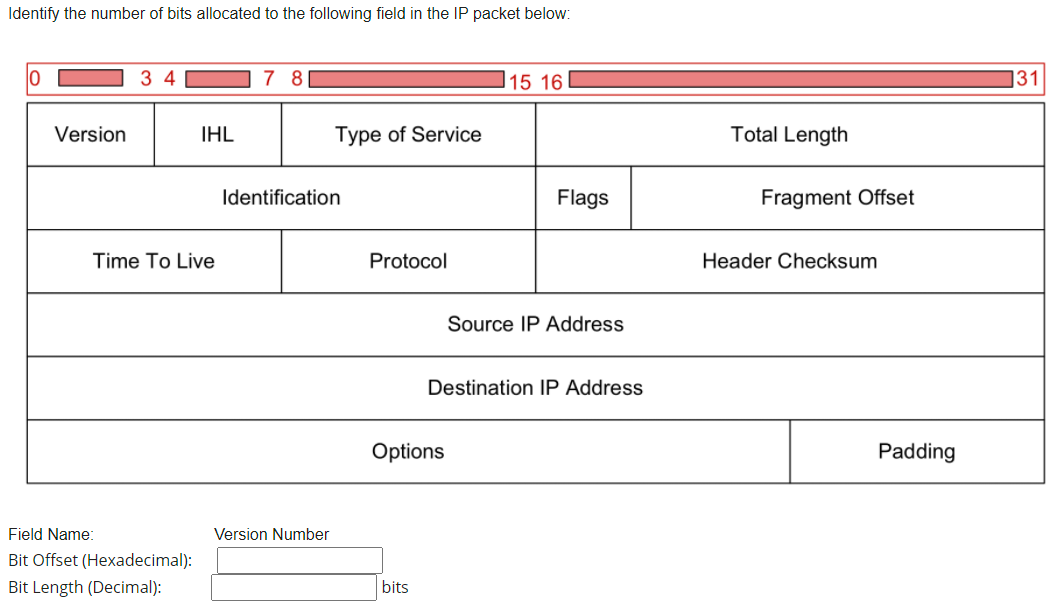Click the bit number 31 in ruler
This screenshot has width=1058, height=610.
(x=1028, y=78)
